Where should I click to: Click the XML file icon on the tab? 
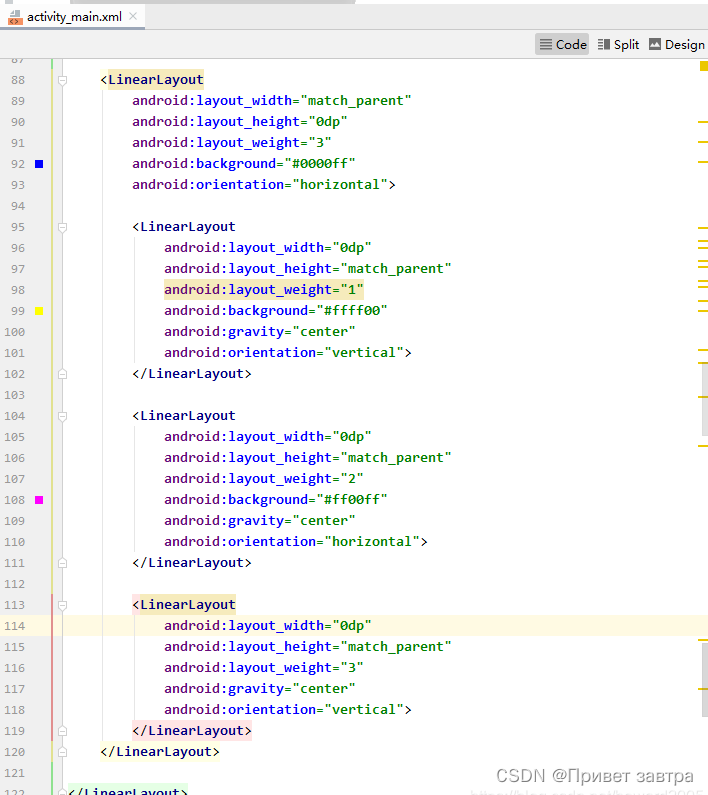[15, 17]
